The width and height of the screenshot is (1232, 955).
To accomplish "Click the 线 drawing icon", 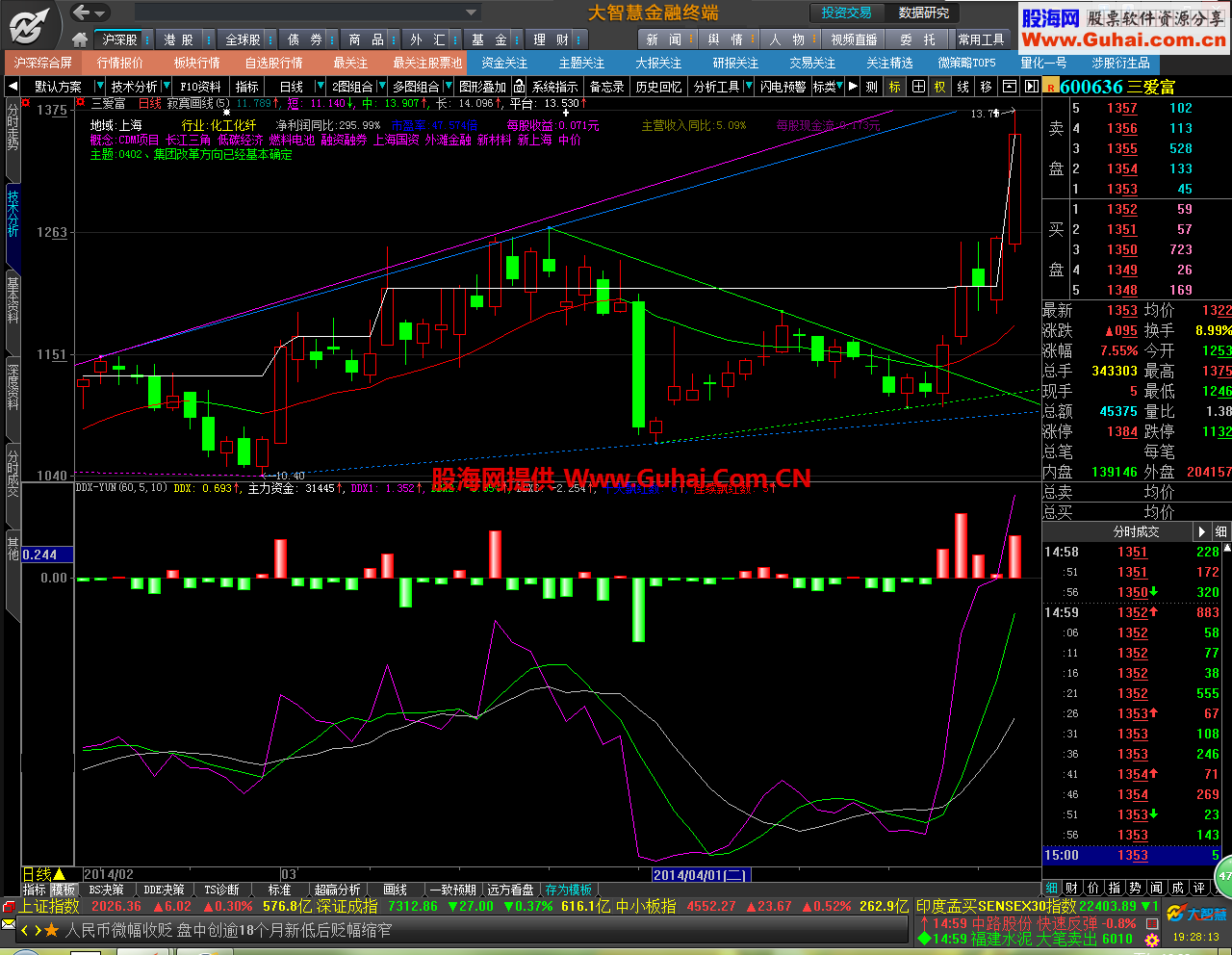I will pyautogui.click(x=963, y=87).
